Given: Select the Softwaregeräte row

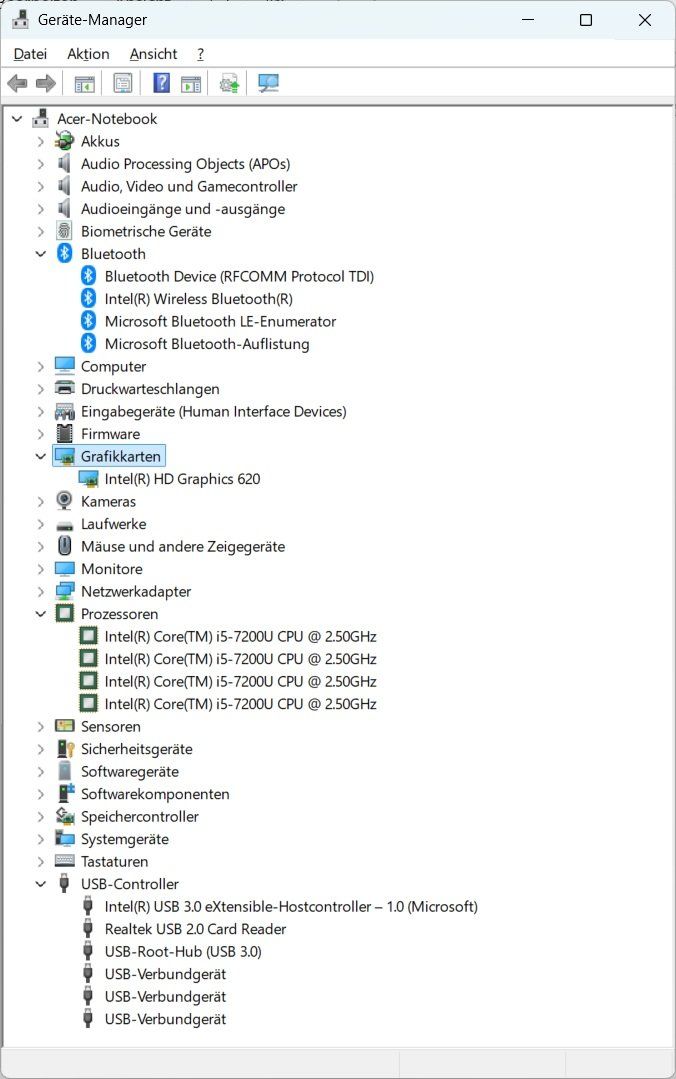Looking at the screenshot, I should click(x=129, y=771).
